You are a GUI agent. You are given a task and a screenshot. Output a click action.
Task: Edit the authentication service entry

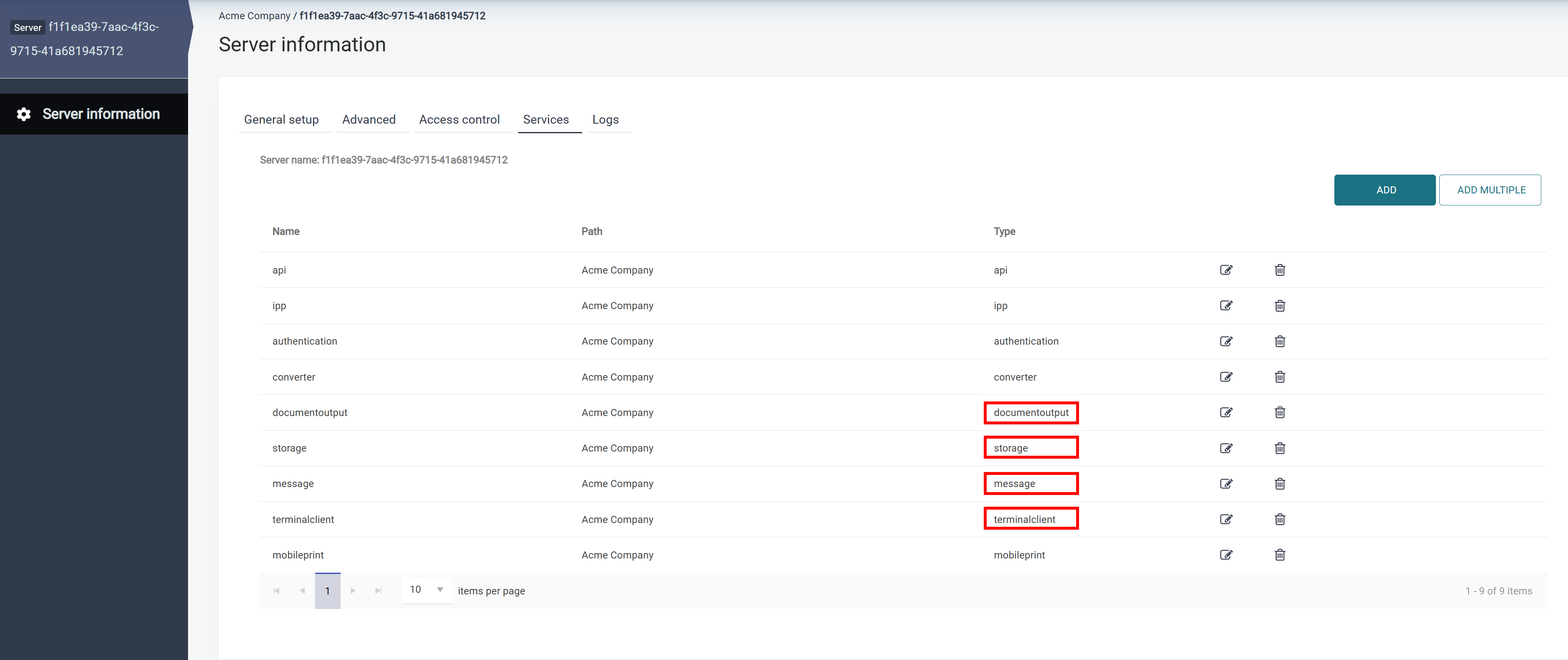(x=1226, y=341)
